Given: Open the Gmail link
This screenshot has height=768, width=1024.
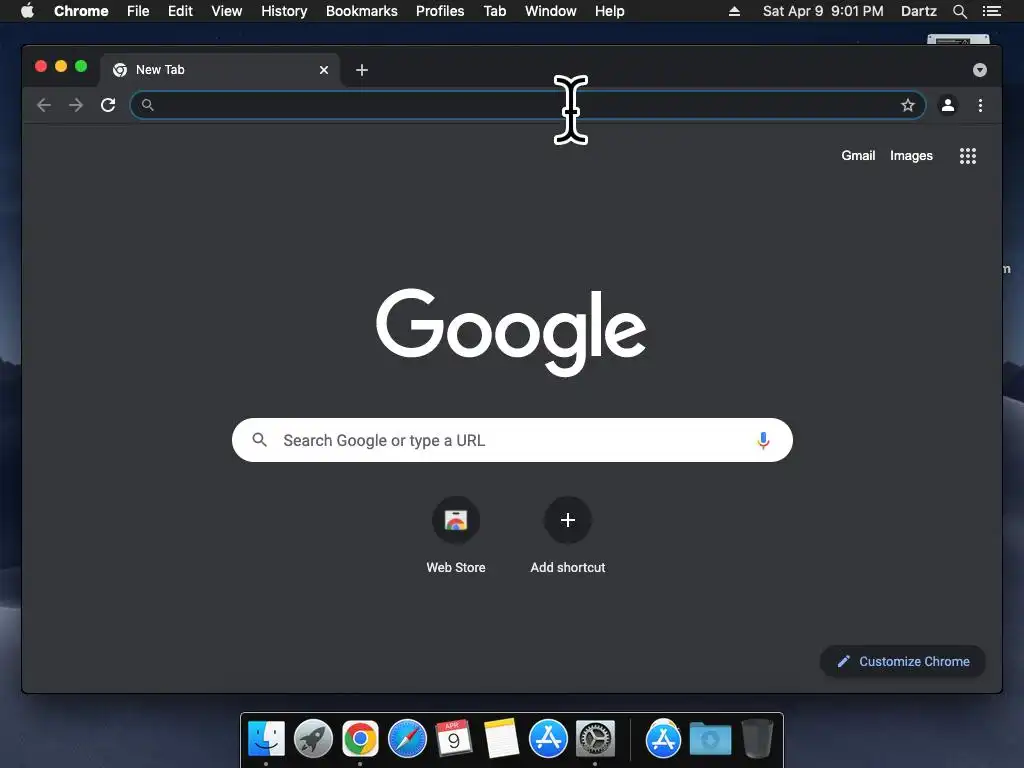Looking at the screenshot, I should pos(858,155).
